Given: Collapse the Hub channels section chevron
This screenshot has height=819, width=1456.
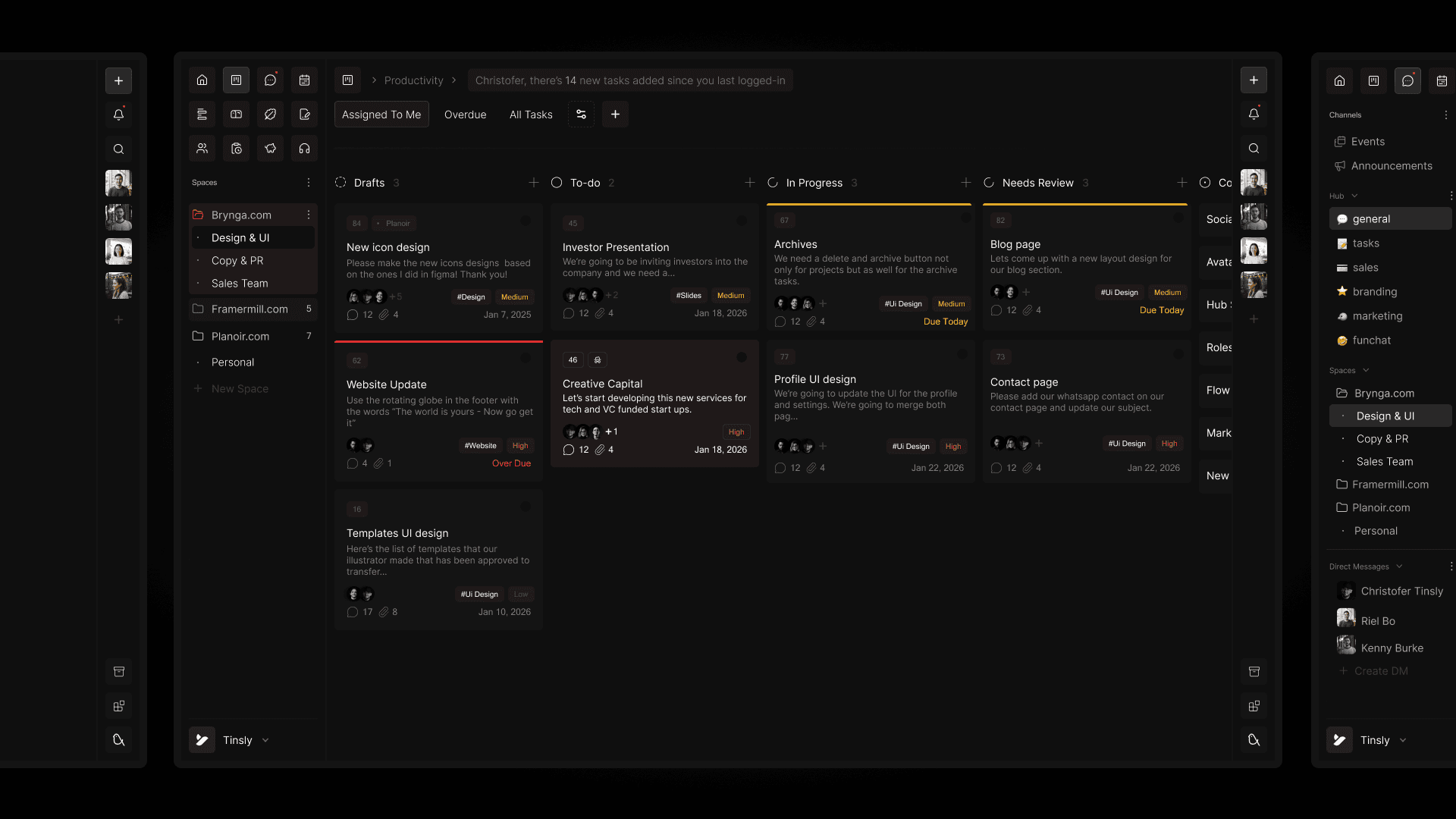Looking at the screenshot, I should [1354, 196].
